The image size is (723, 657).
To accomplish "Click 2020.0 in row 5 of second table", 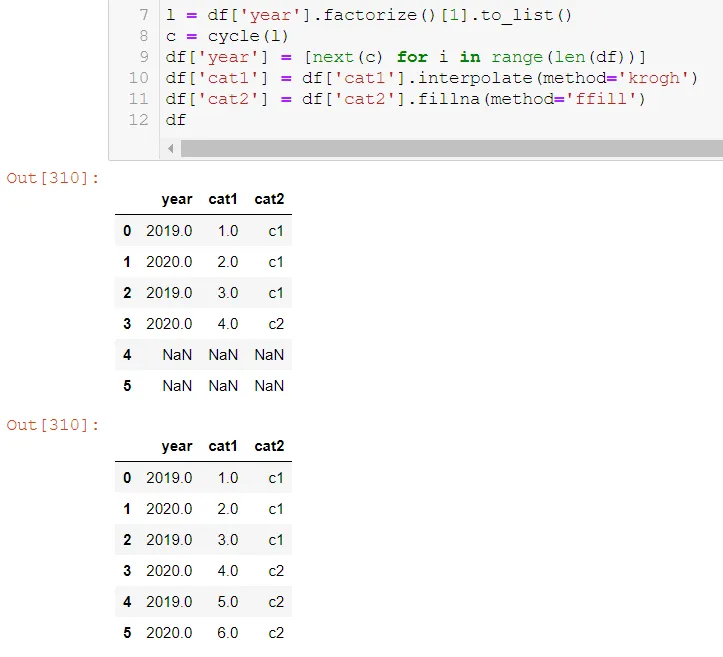I will coord(169,633).
